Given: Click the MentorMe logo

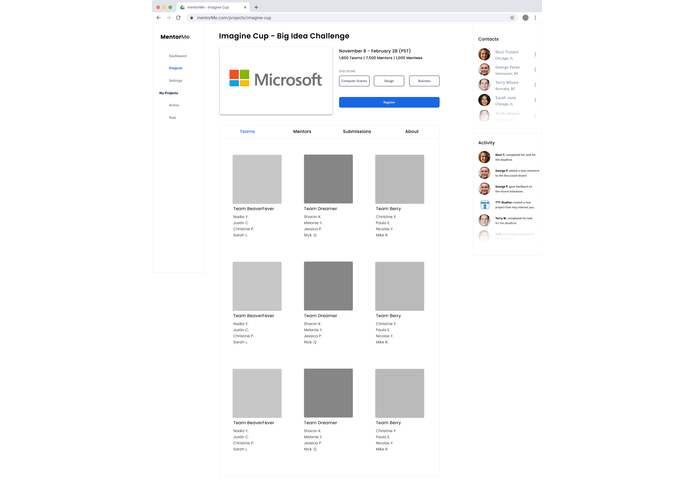Looking at the screenshot, I should (x=175, y=37).
